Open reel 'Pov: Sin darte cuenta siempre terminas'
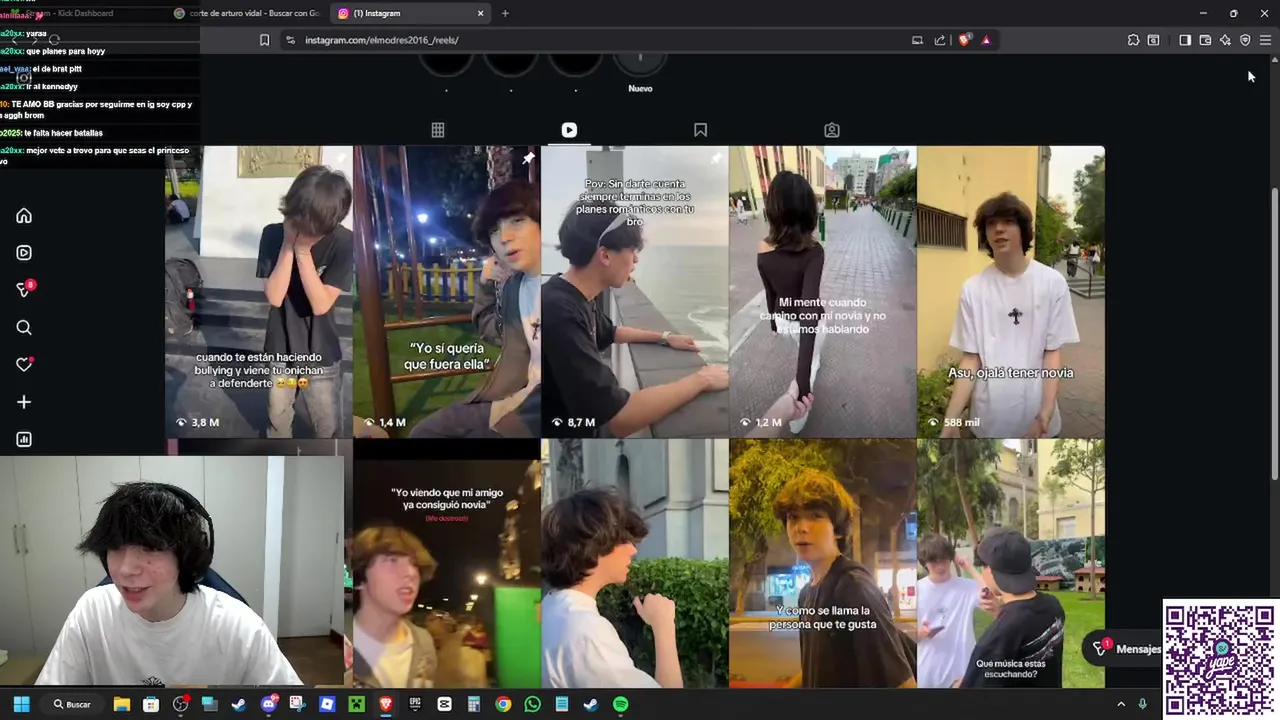The image size is (1280, 720). coord(635,292)
